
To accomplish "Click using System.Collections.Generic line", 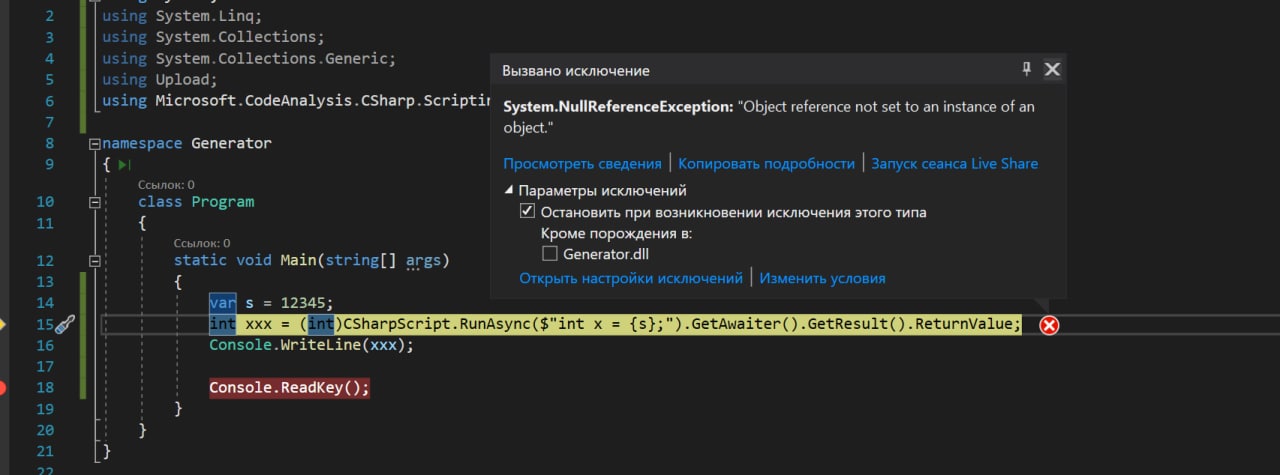I will [x=249, y=59].
